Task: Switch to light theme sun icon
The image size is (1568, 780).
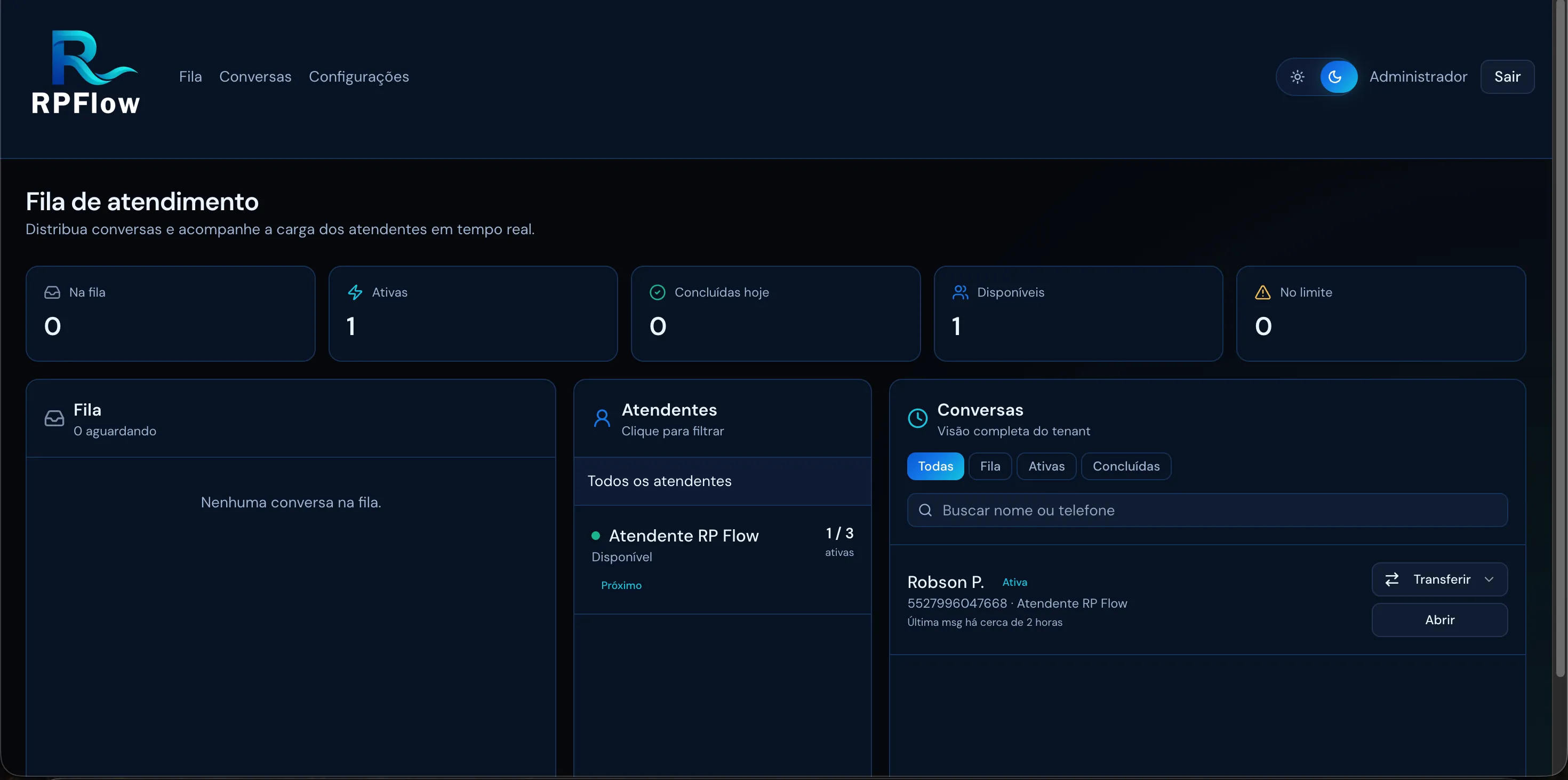Action: (x=1297, y=77)
